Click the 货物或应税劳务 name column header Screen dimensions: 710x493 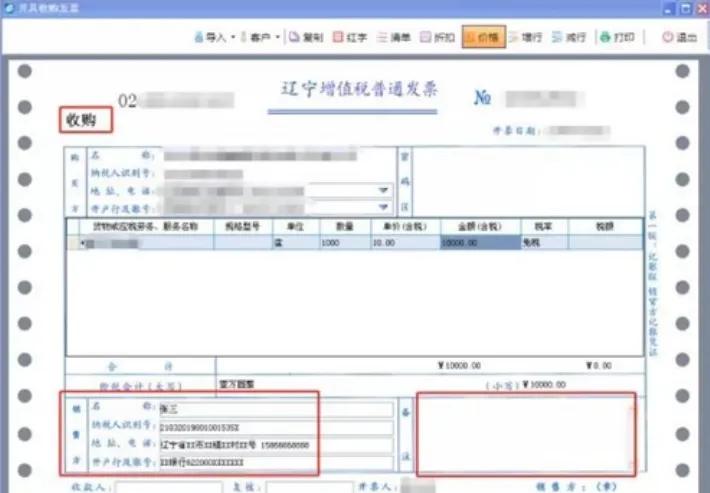(x=146, y=226)
